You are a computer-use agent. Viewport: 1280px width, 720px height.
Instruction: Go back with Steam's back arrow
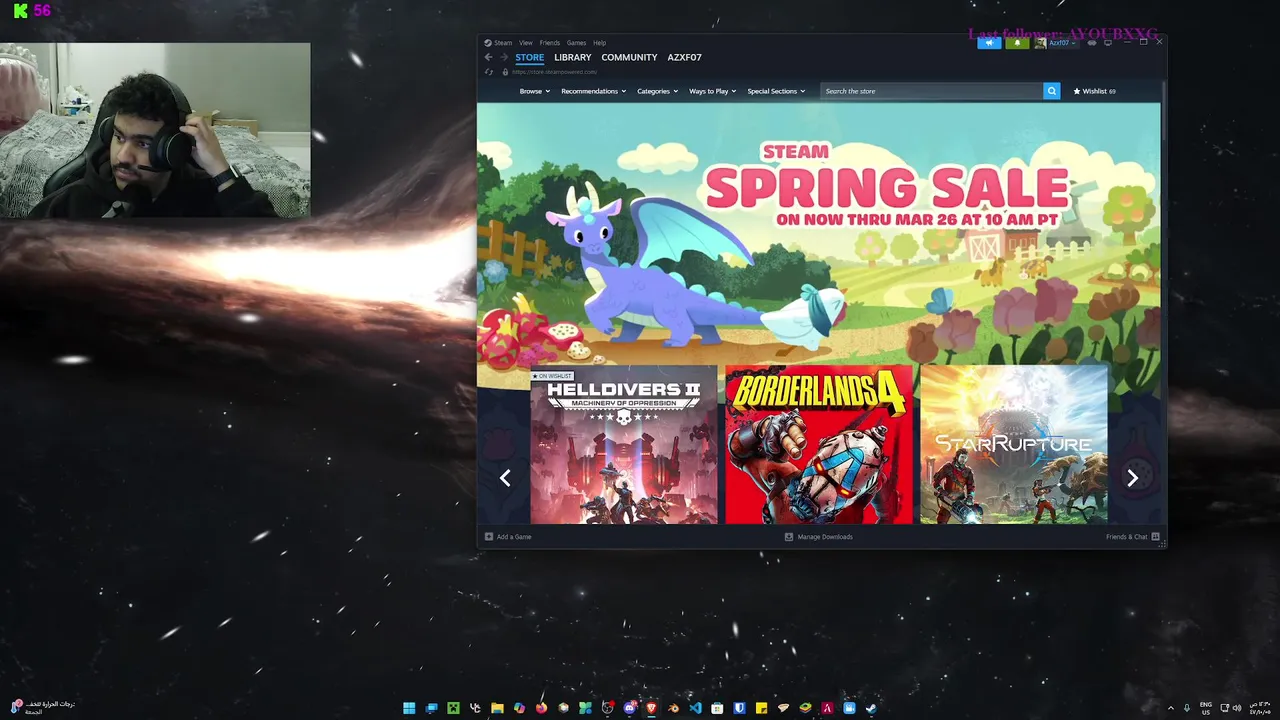click(x=488, y=58)
